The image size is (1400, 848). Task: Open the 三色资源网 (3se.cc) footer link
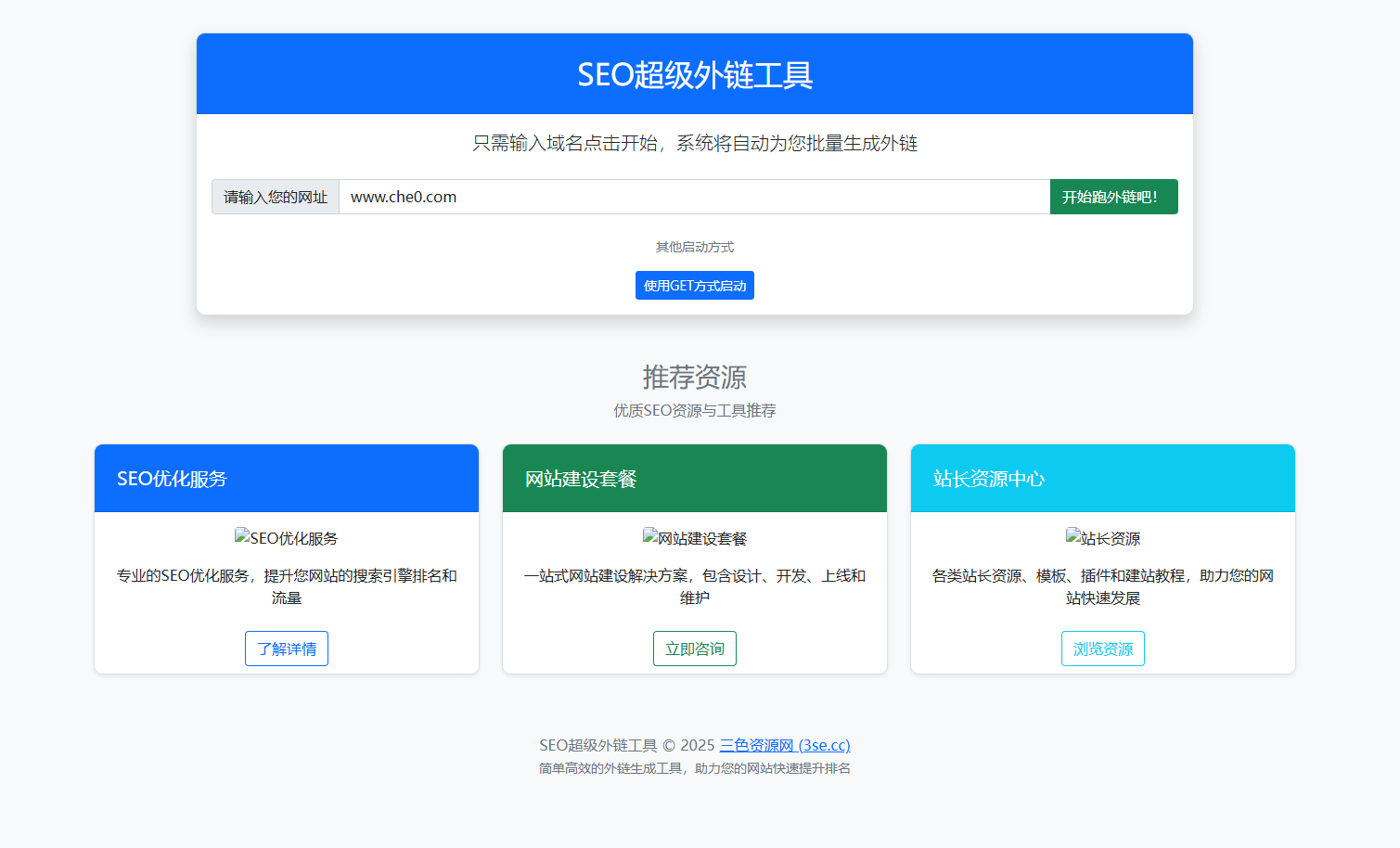786,745
